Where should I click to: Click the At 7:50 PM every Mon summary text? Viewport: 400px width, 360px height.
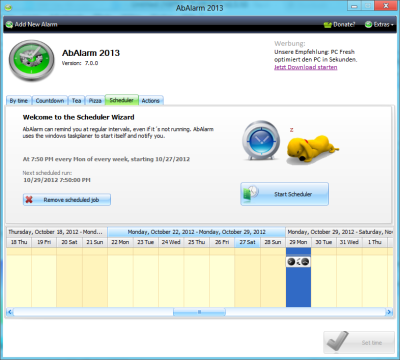[x=106, y=159]
